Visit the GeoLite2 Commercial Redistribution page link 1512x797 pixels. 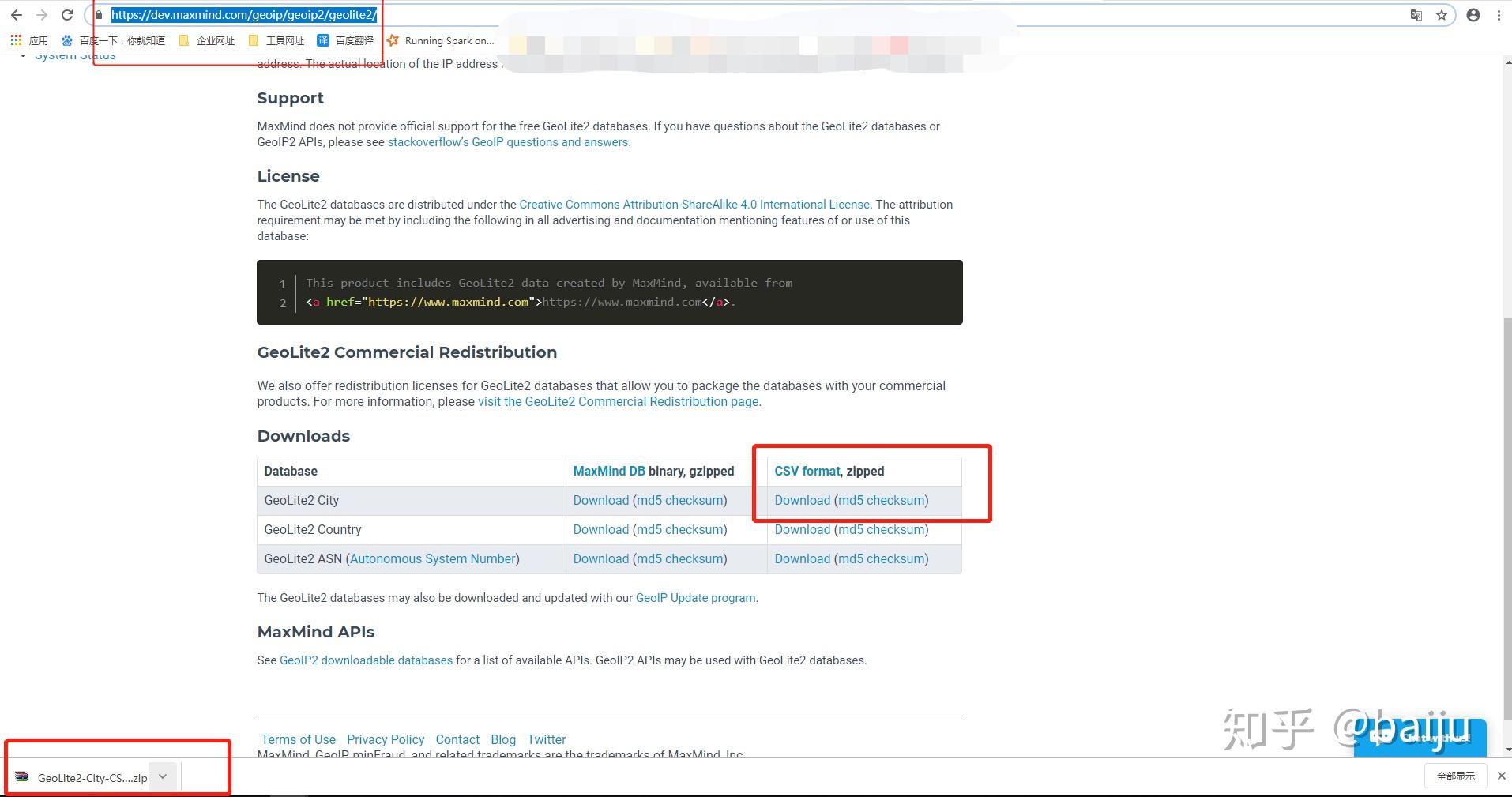pos(619,402)
